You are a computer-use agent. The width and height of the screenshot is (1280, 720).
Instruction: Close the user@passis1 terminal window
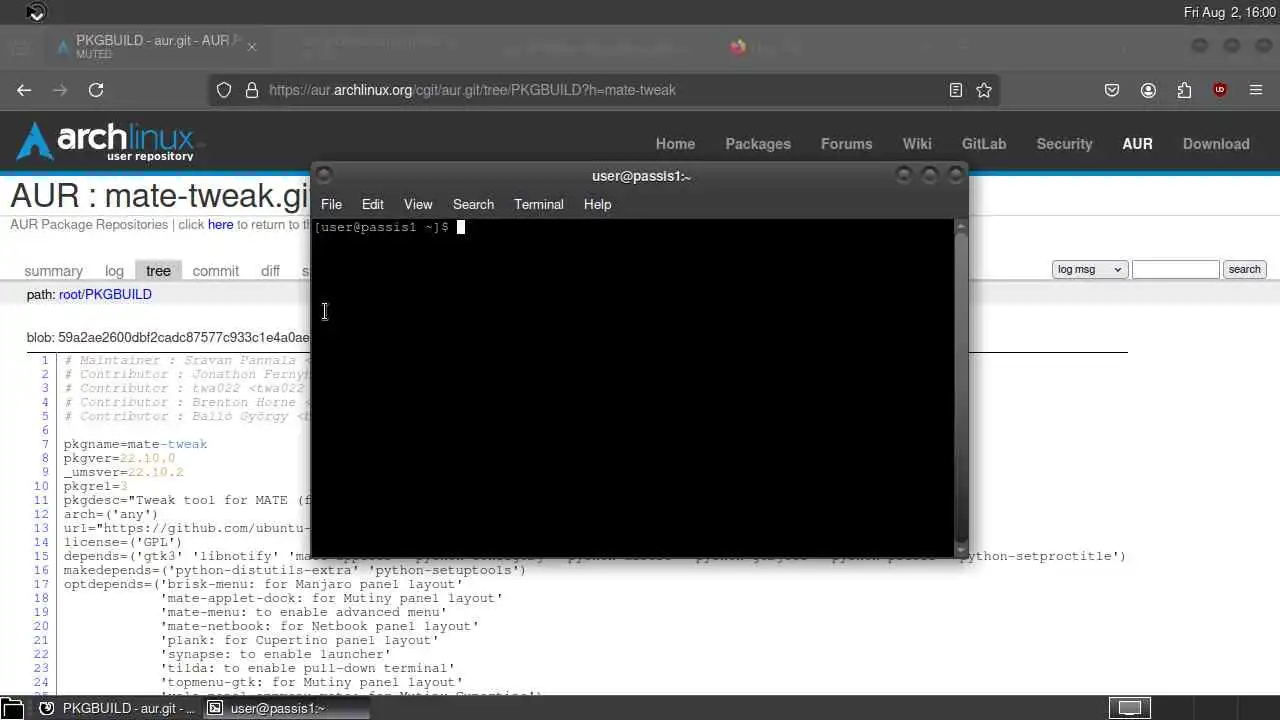955,175
